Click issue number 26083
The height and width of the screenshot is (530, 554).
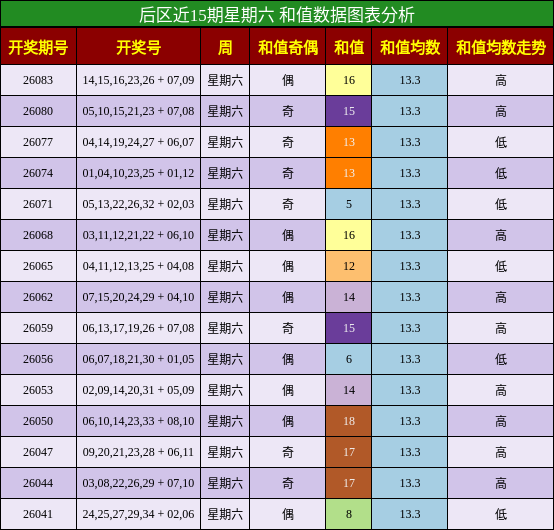coord(38,80)
